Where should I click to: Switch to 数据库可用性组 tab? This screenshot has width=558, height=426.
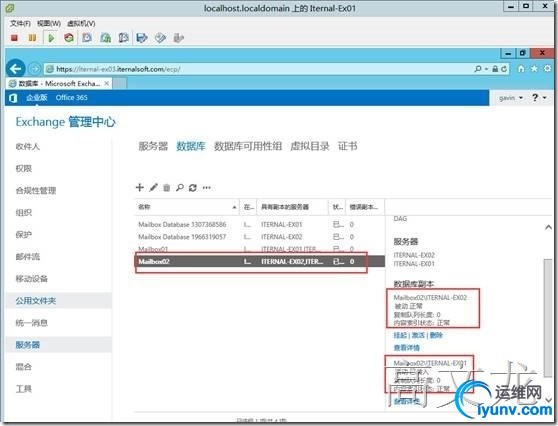pyautogui.click(x=248, y=146)
